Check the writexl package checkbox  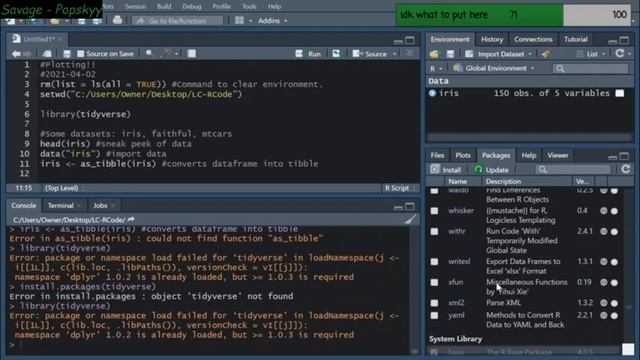[434, 262]
